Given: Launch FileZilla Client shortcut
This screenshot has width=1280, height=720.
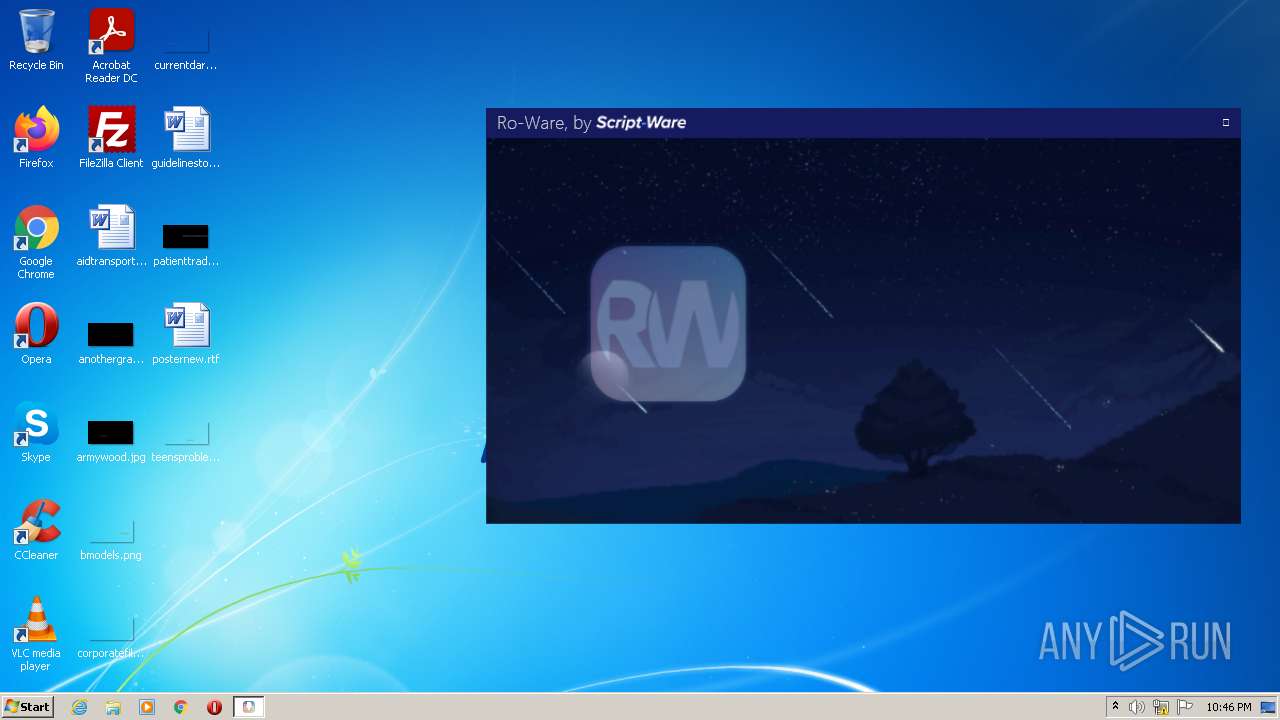Looking at the screenshot, I should (x=111, y=137).
